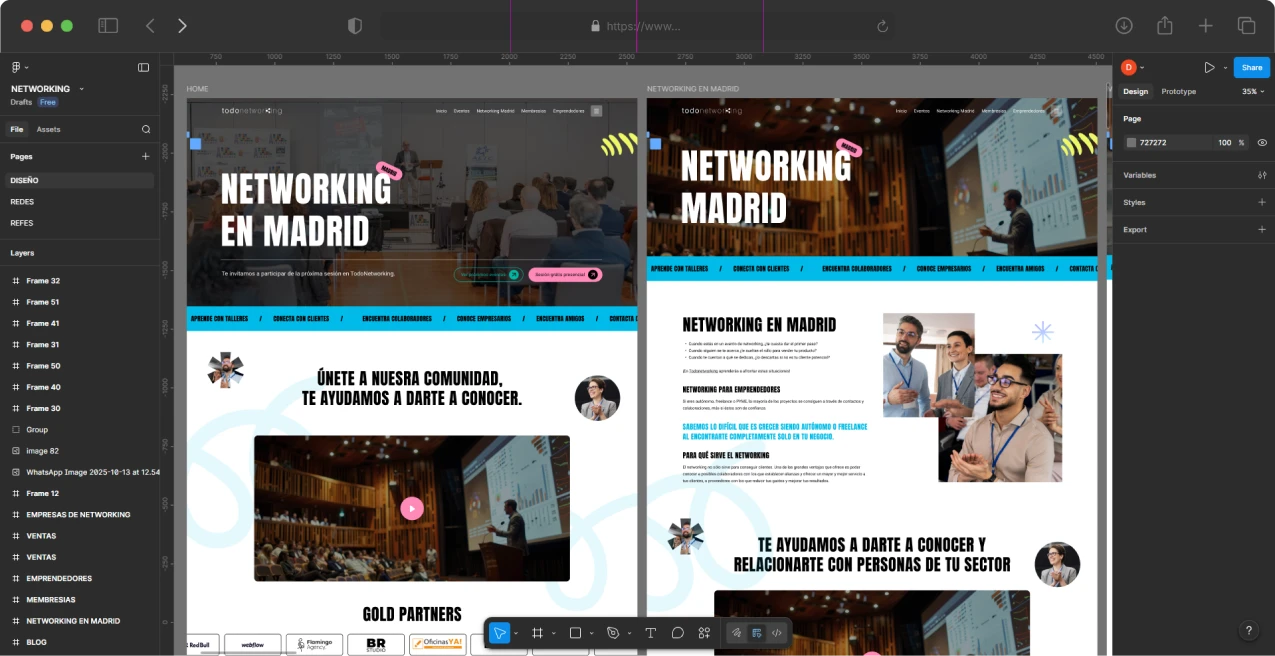
Task: Expand the shape tool options chevron
Action: coord(590,632)
